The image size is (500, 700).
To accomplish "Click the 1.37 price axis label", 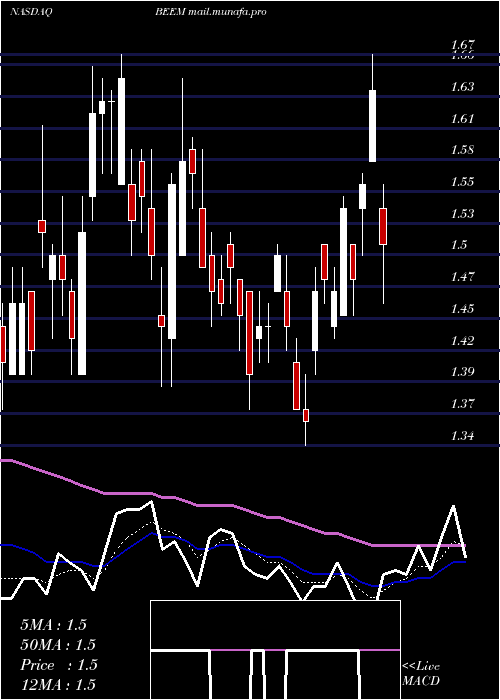I will (x=462, y=404).
